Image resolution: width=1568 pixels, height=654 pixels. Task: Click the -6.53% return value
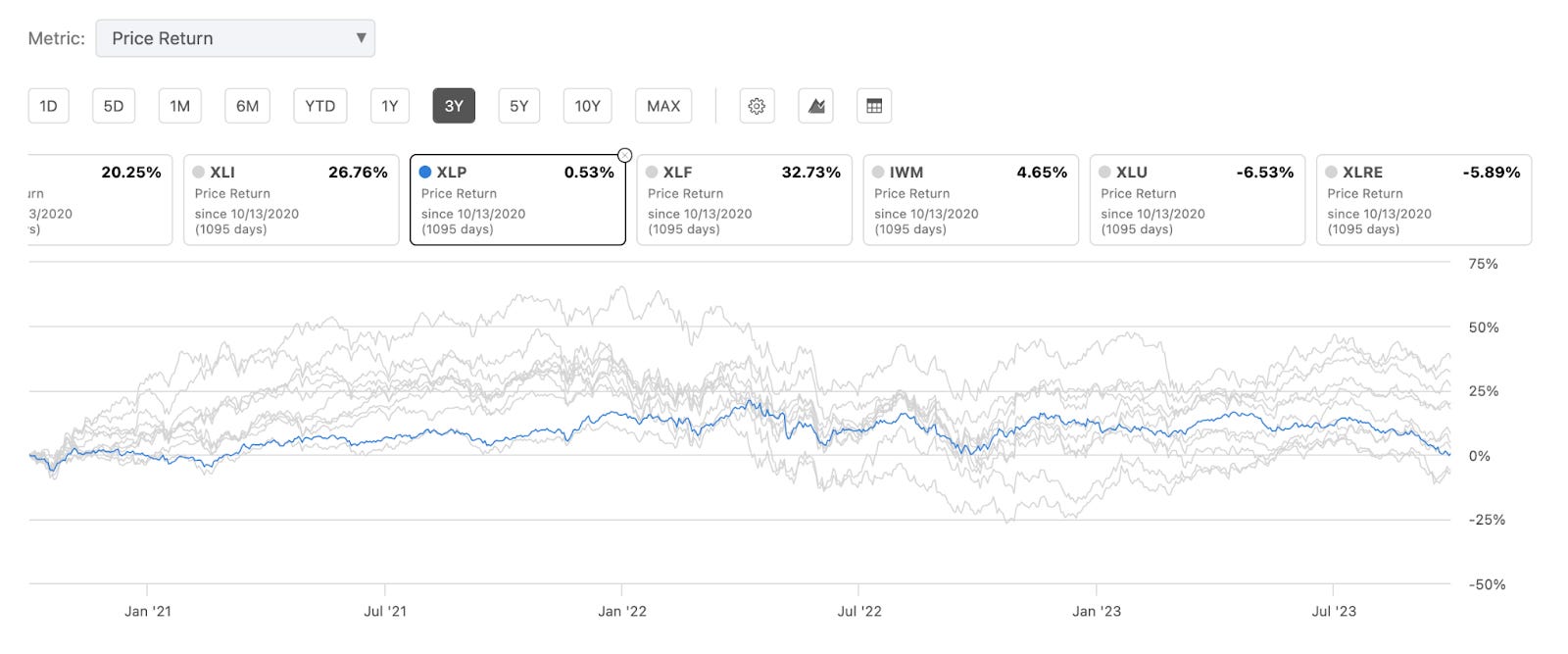pos(1265,173)
